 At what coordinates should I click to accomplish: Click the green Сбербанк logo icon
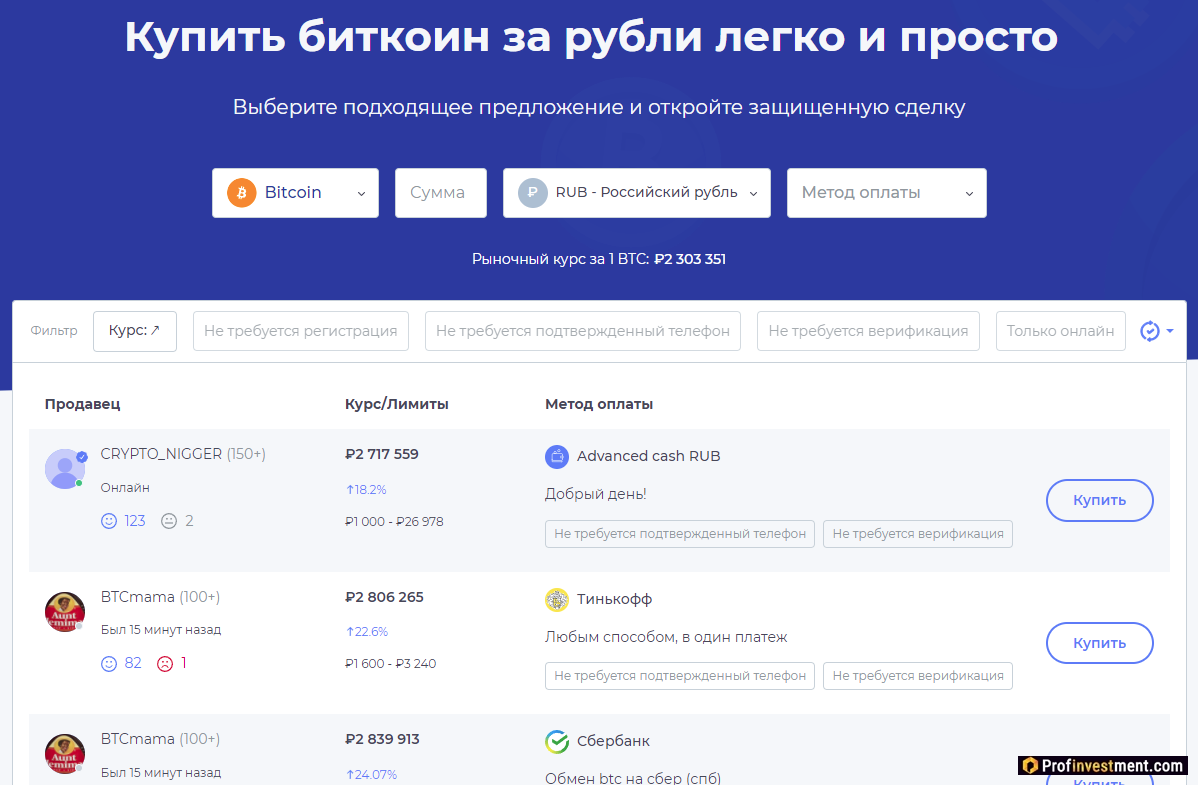[557, 741]
